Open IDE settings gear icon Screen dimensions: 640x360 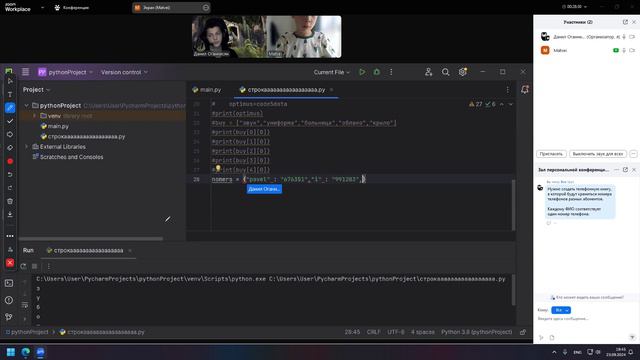(462, 72)
